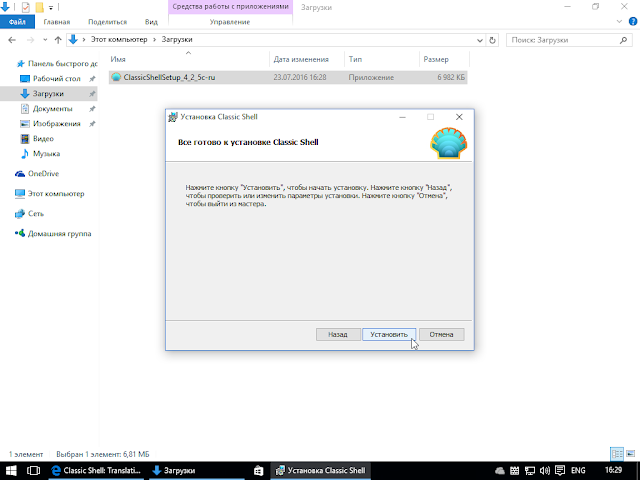
Task: Select the Средства работы с приложениями tab
Action: [230, 7]
